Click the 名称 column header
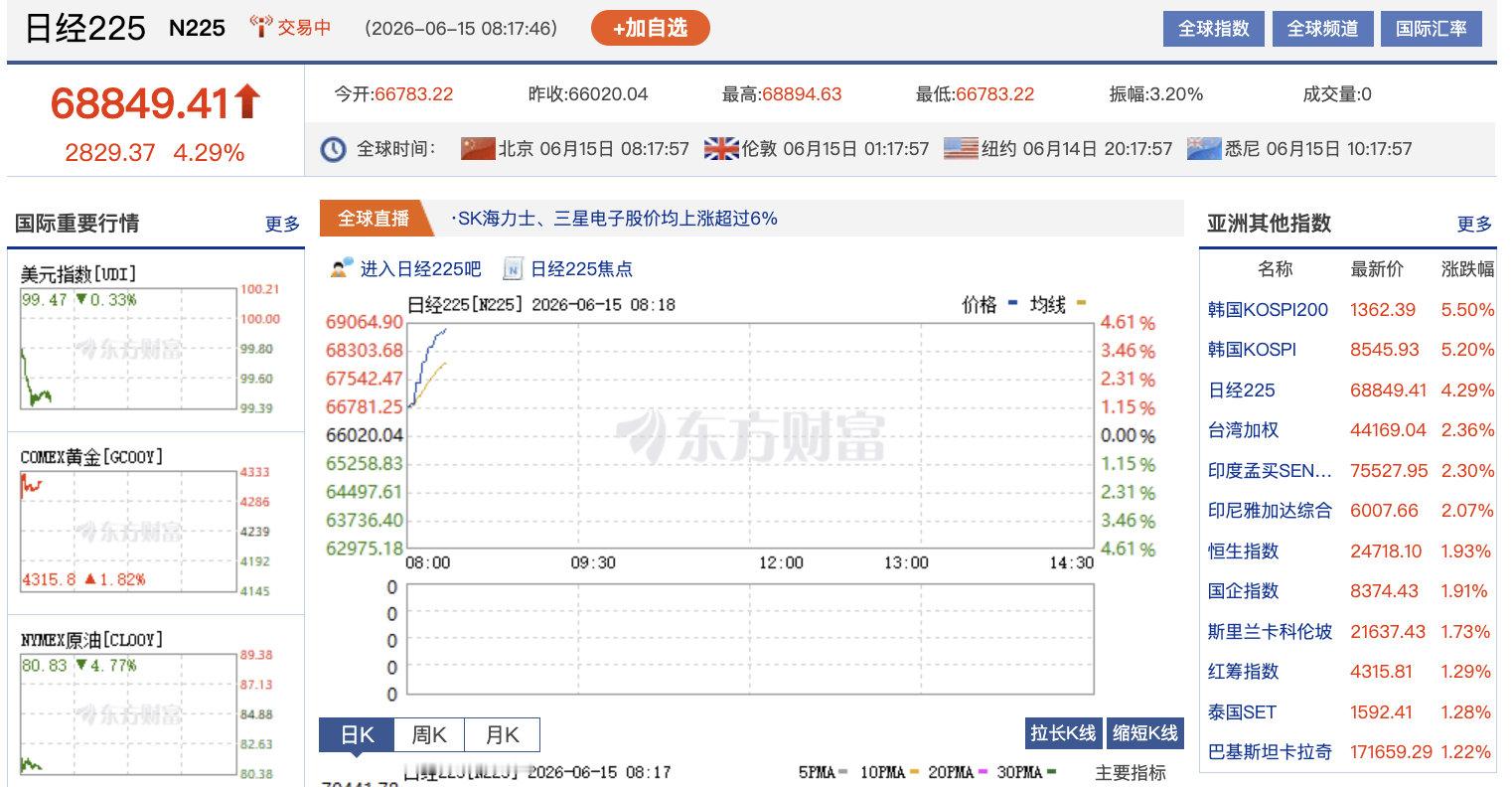Image resolution: width=1512 pixels, height=787 pixels. click(x=1275, y=268)
